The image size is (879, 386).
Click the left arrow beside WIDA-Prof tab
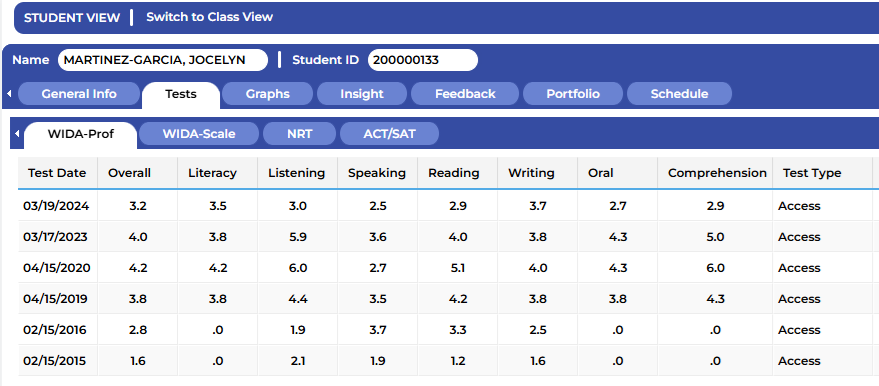point(17,134)
